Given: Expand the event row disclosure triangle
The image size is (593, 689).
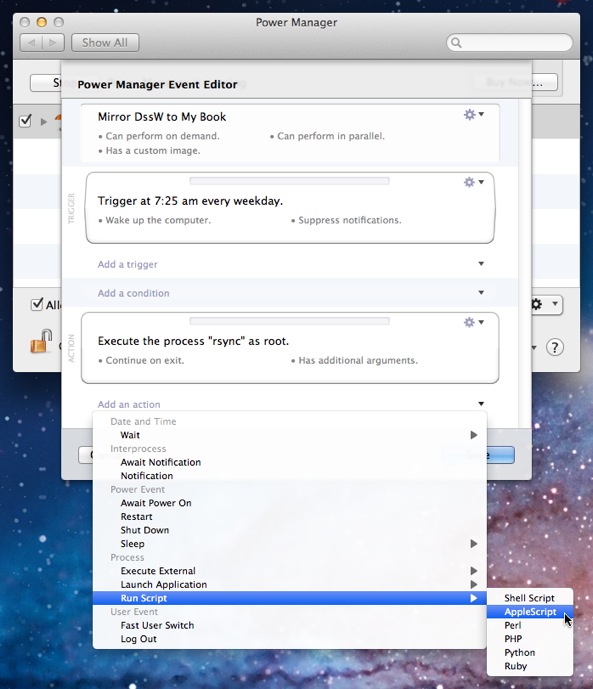Looking at the screenshot, I should click(x=43, y=122).
